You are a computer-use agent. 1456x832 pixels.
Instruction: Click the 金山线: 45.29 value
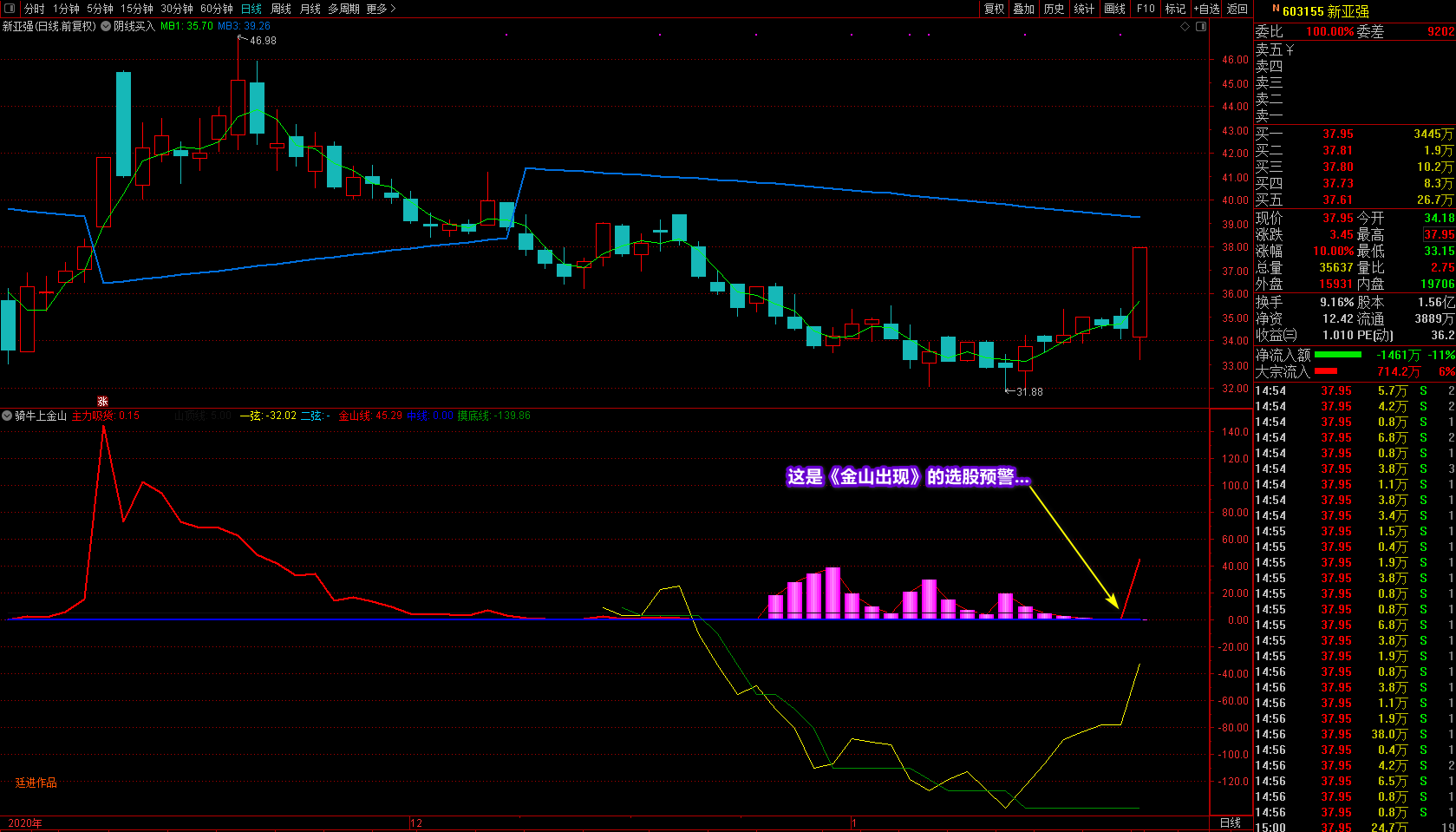point(370,416)
